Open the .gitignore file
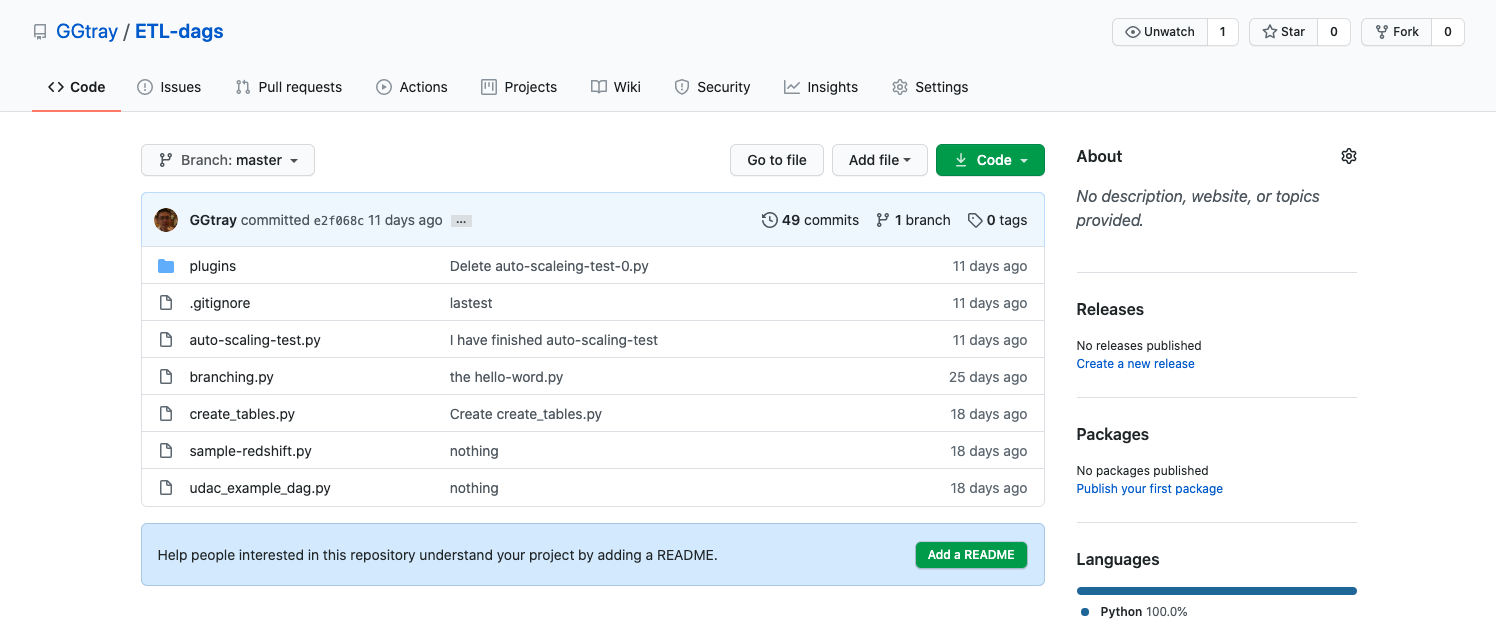Image resolution: width=1496 pixels, height=635 pixels. pos(220,303)
